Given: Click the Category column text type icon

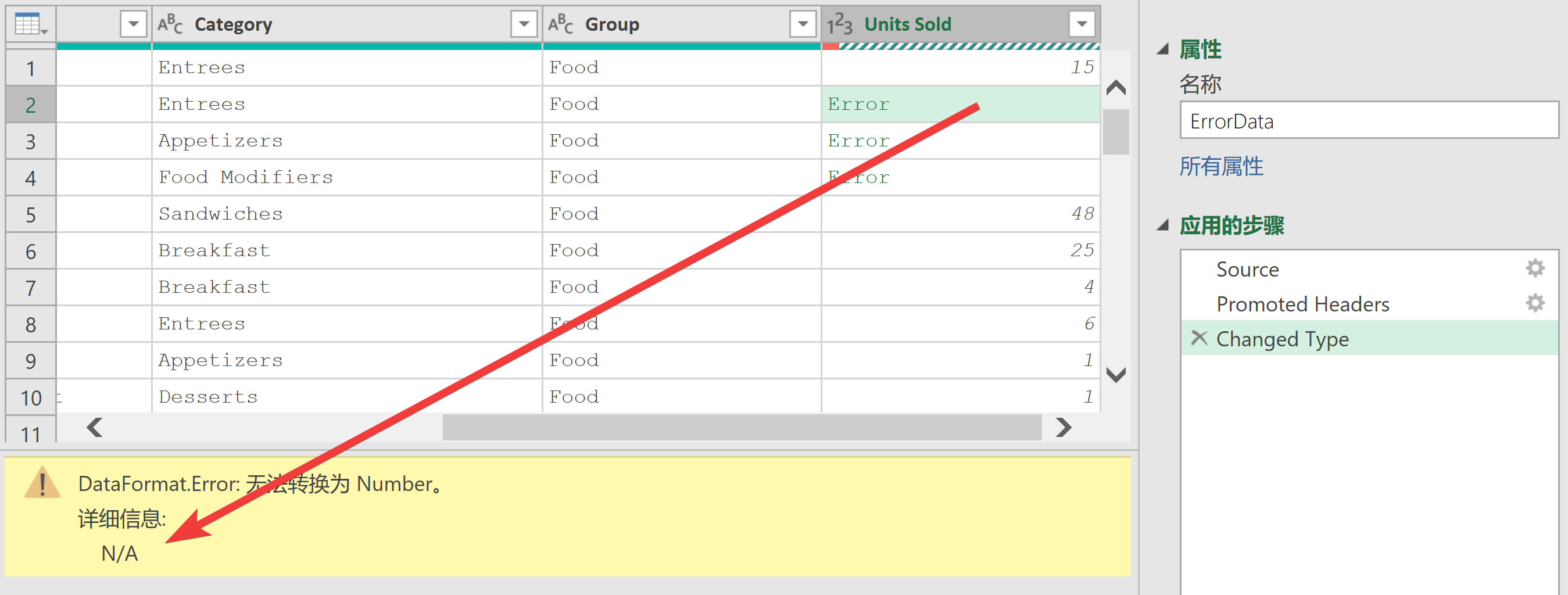Looking at the screenshot, I should tap(170, 24).
